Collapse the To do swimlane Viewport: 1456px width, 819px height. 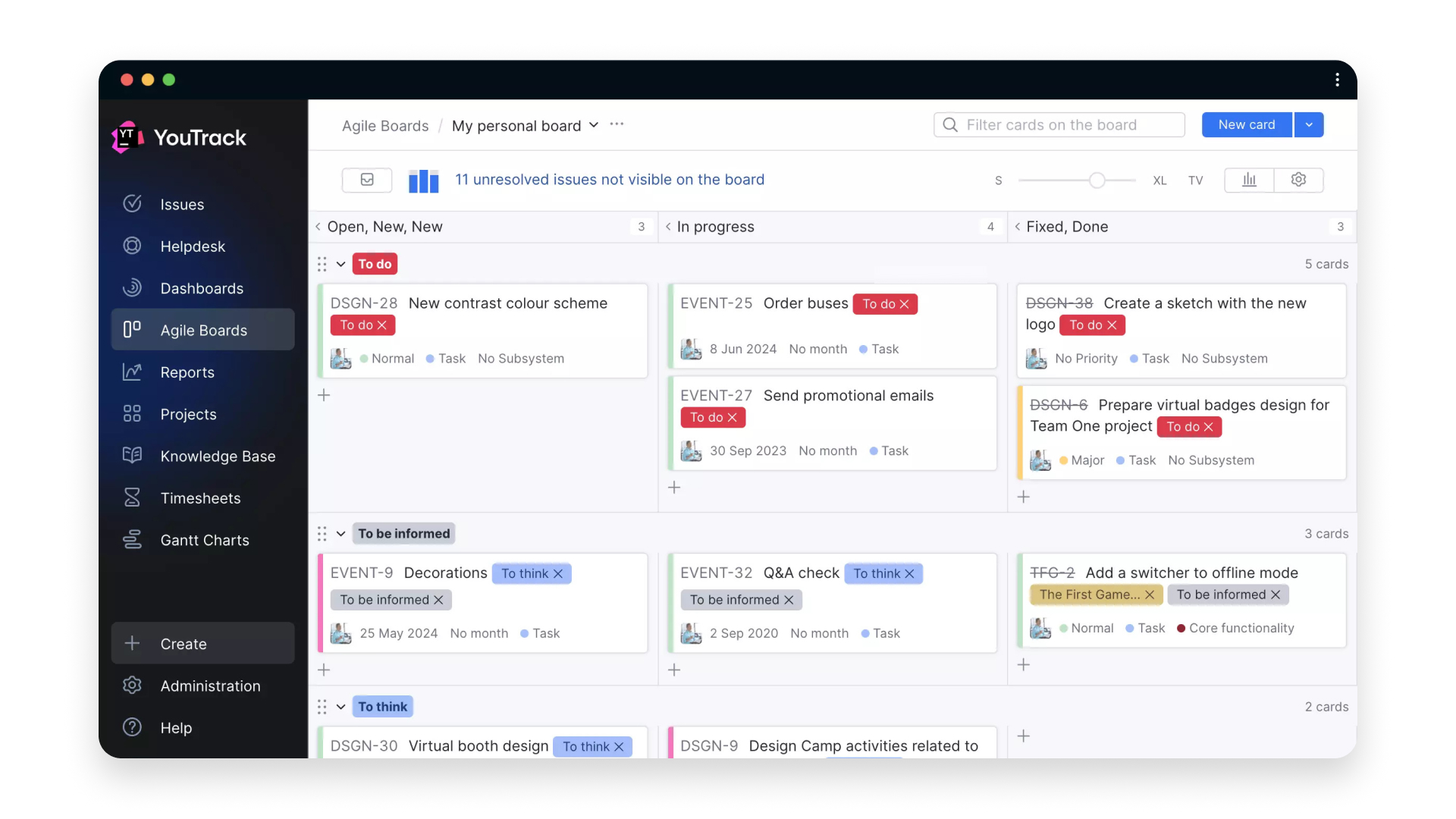pyautogui.click(x=341, y=264)
